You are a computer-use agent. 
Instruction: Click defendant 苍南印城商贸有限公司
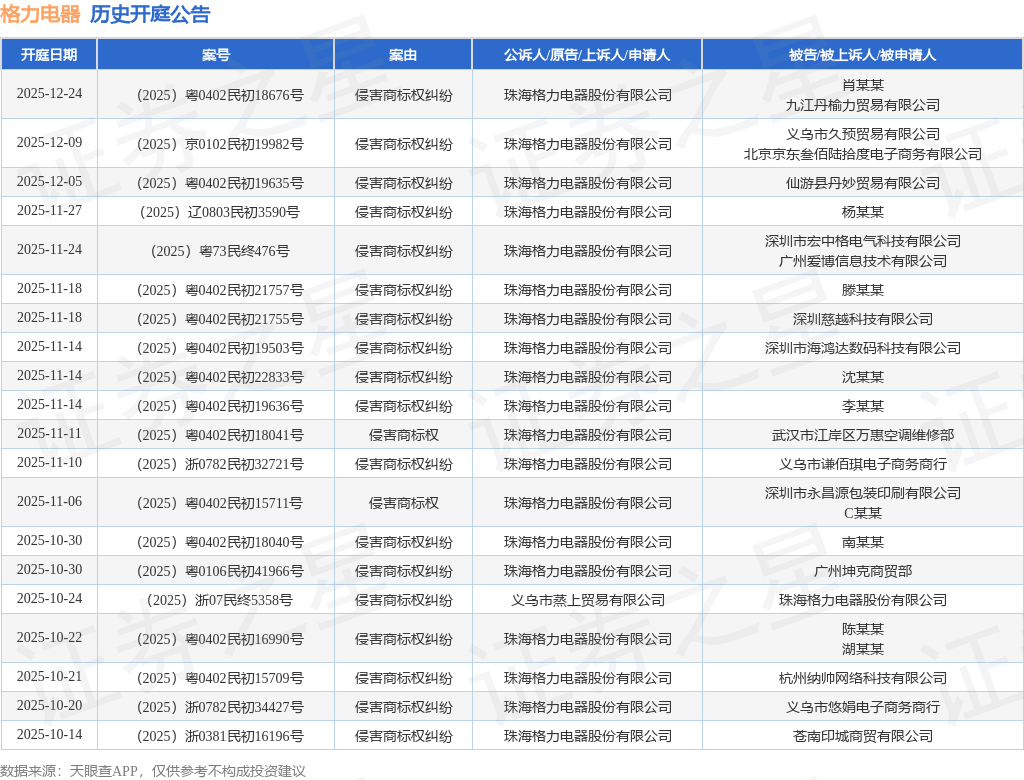863,736
